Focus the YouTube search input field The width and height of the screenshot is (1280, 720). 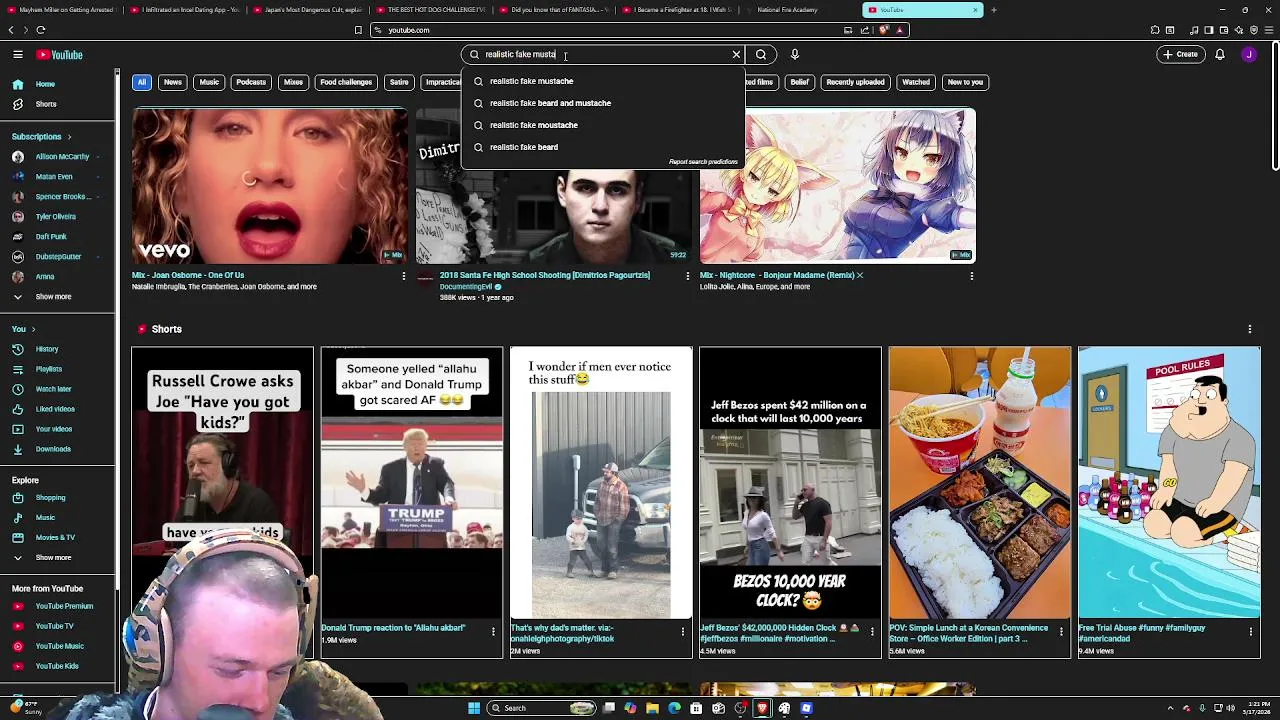(x=605, y=55)
